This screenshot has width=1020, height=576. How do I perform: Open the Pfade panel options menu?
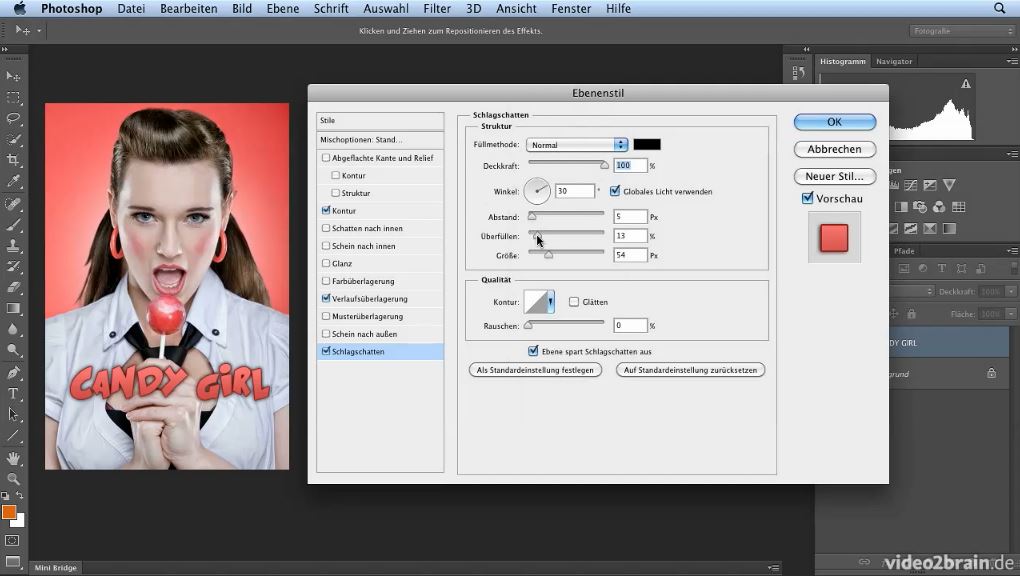pyautogui.click(x=1012, y=251)
